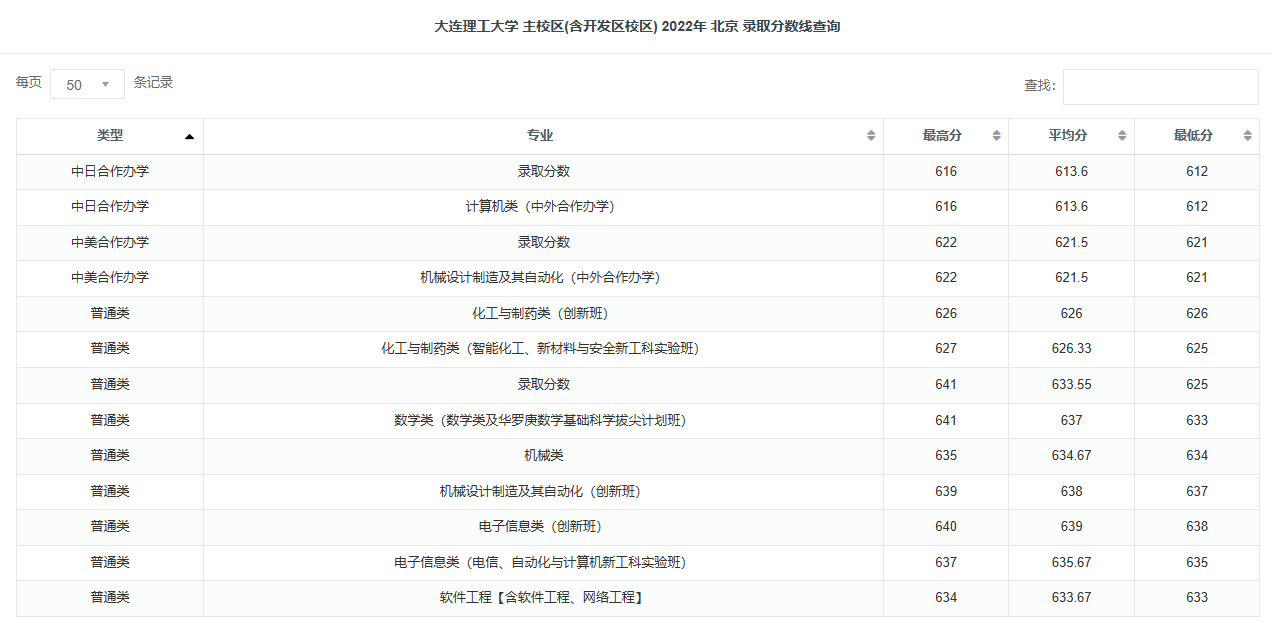Sort by 最高分 using its sort arrows

pyautogui.click(x=996, y=136)
